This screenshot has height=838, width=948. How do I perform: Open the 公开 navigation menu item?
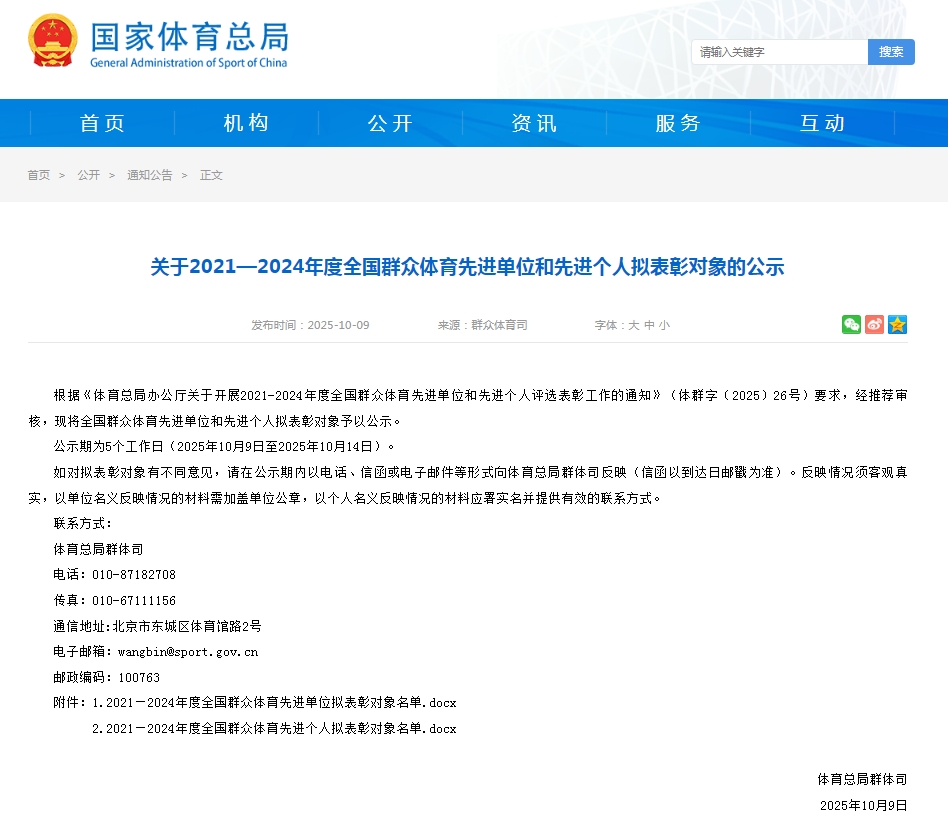tap(390, 123)
